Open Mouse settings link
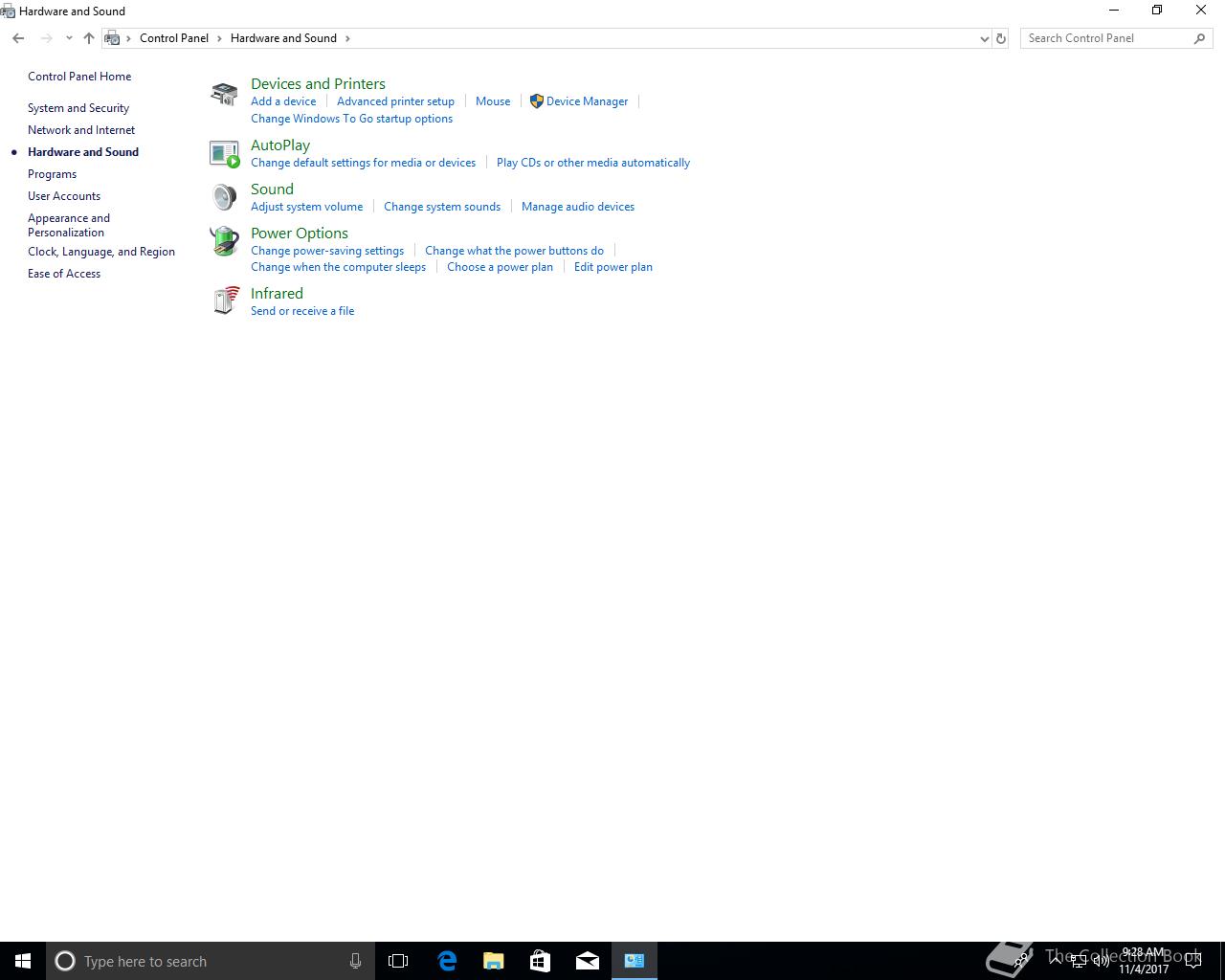 (x=493, y=101)
